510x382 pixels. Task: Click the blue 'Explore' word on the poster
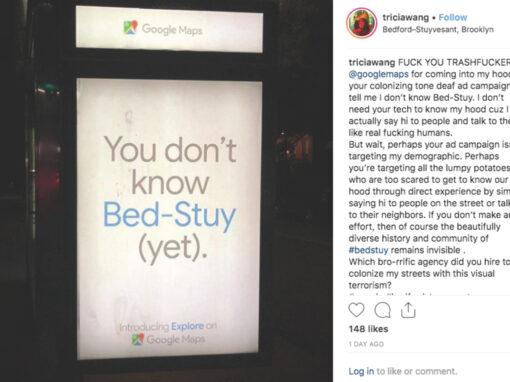point(187,326)
